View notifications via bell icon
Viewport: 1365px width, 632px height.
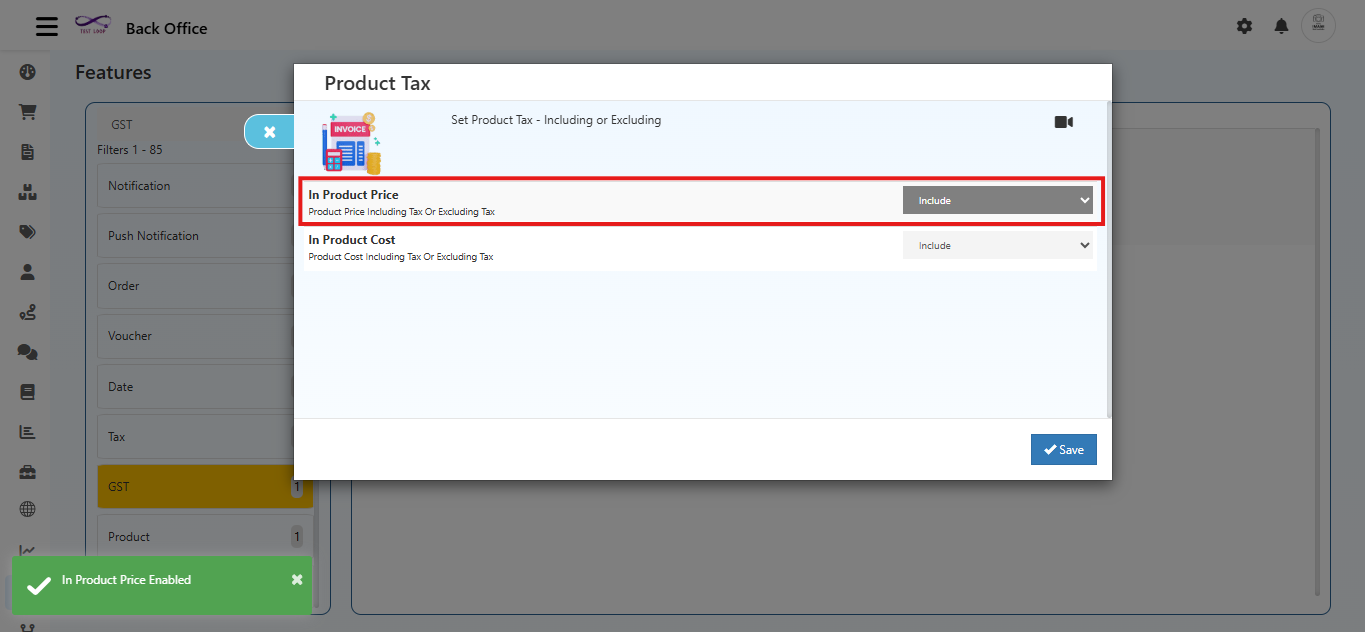pos(1281,27)
